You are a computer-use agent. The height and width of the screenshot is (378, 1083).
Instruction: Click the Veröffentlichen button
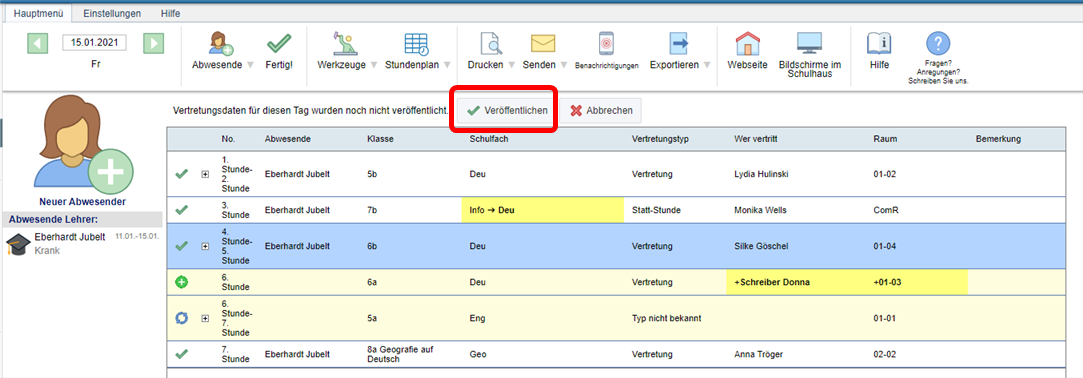point(506,111)
